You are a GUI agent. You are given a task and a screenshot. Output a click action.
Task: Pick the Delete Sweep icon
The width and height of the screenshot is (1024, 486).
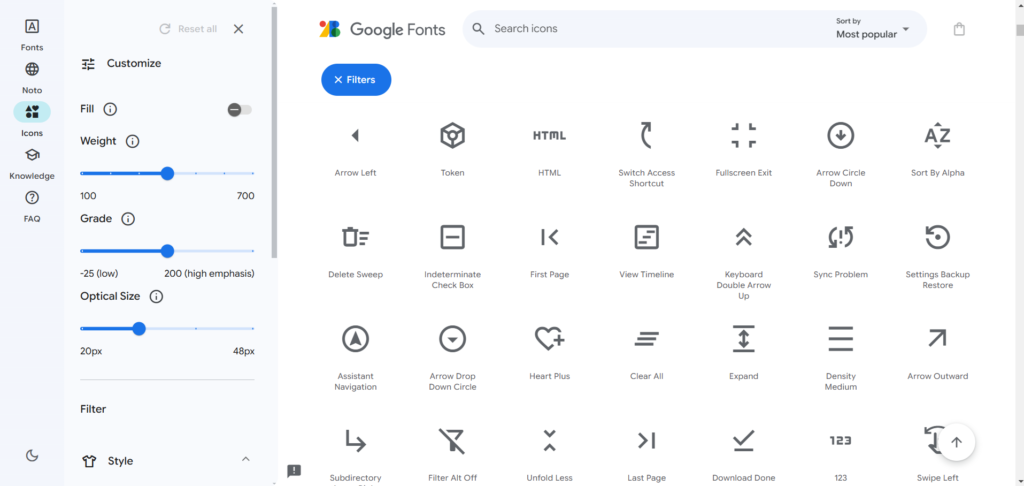click(355, 237)
